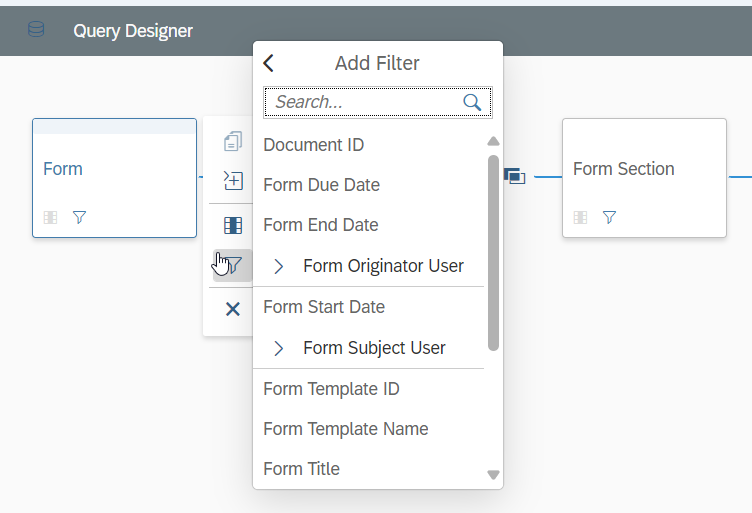
Task: Click columns icon inside the Form card
Action: 50,218
